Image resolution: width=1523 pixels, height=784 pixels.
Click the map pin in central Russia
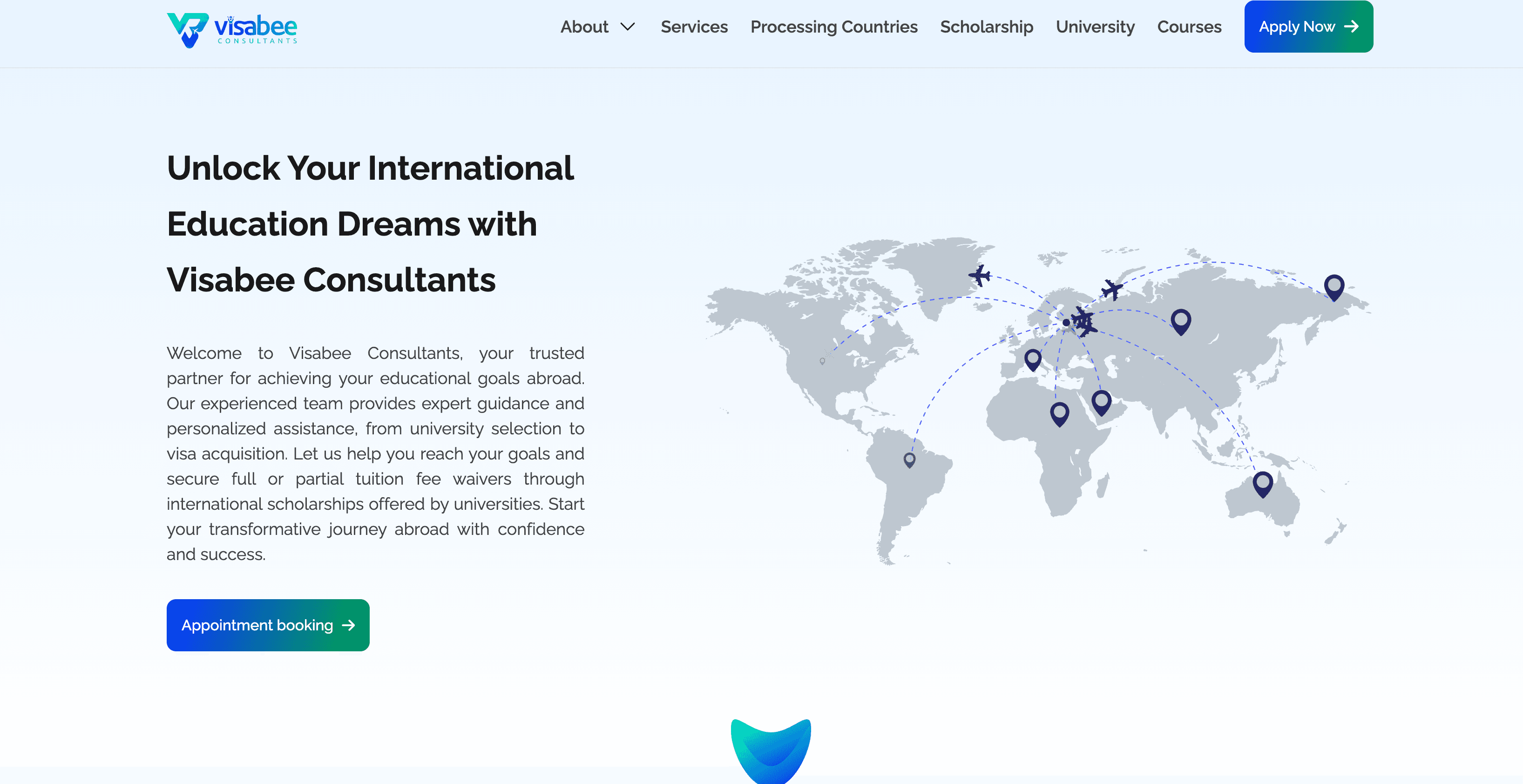click(x=1181, y=322)
